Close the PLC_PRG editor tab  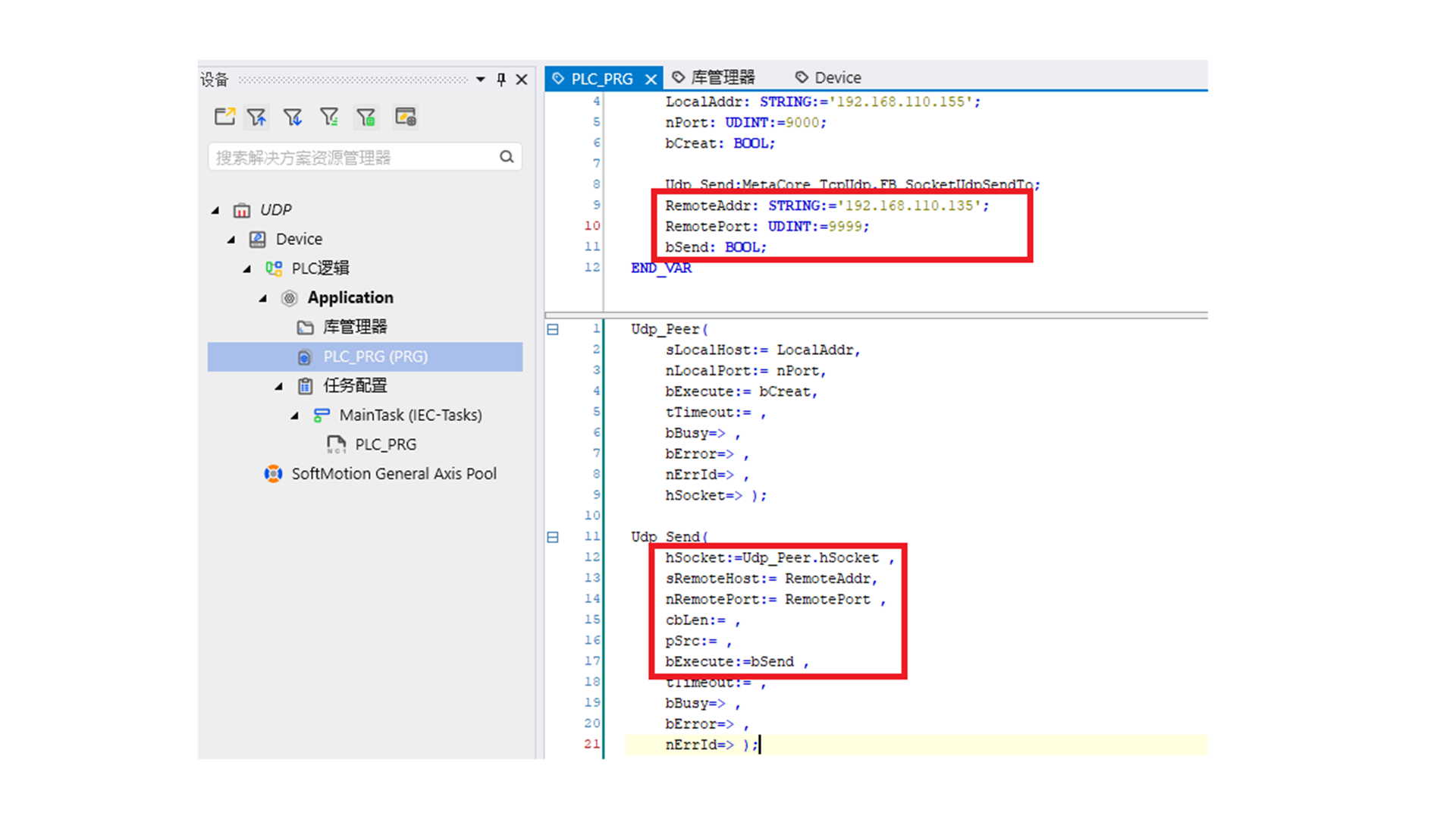[x=651, y=79]
